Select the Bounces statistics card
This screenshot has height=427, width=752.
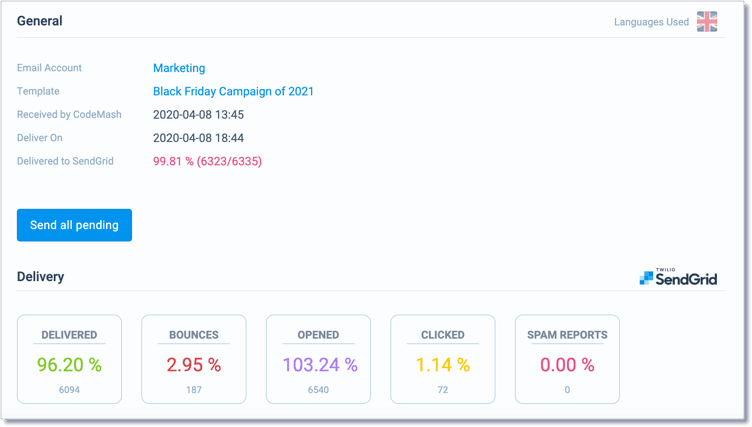[194, 359]
